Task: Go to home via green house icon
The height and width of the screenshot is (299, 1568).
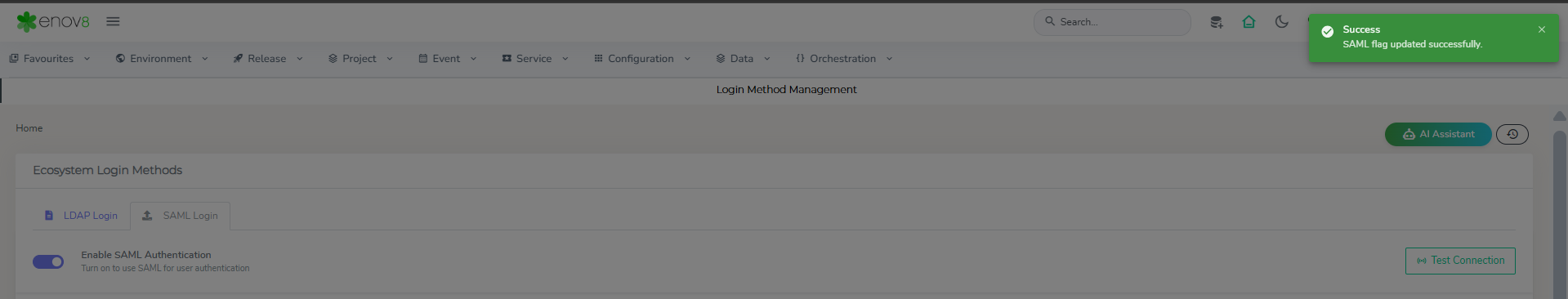Action: [1249, 22]
